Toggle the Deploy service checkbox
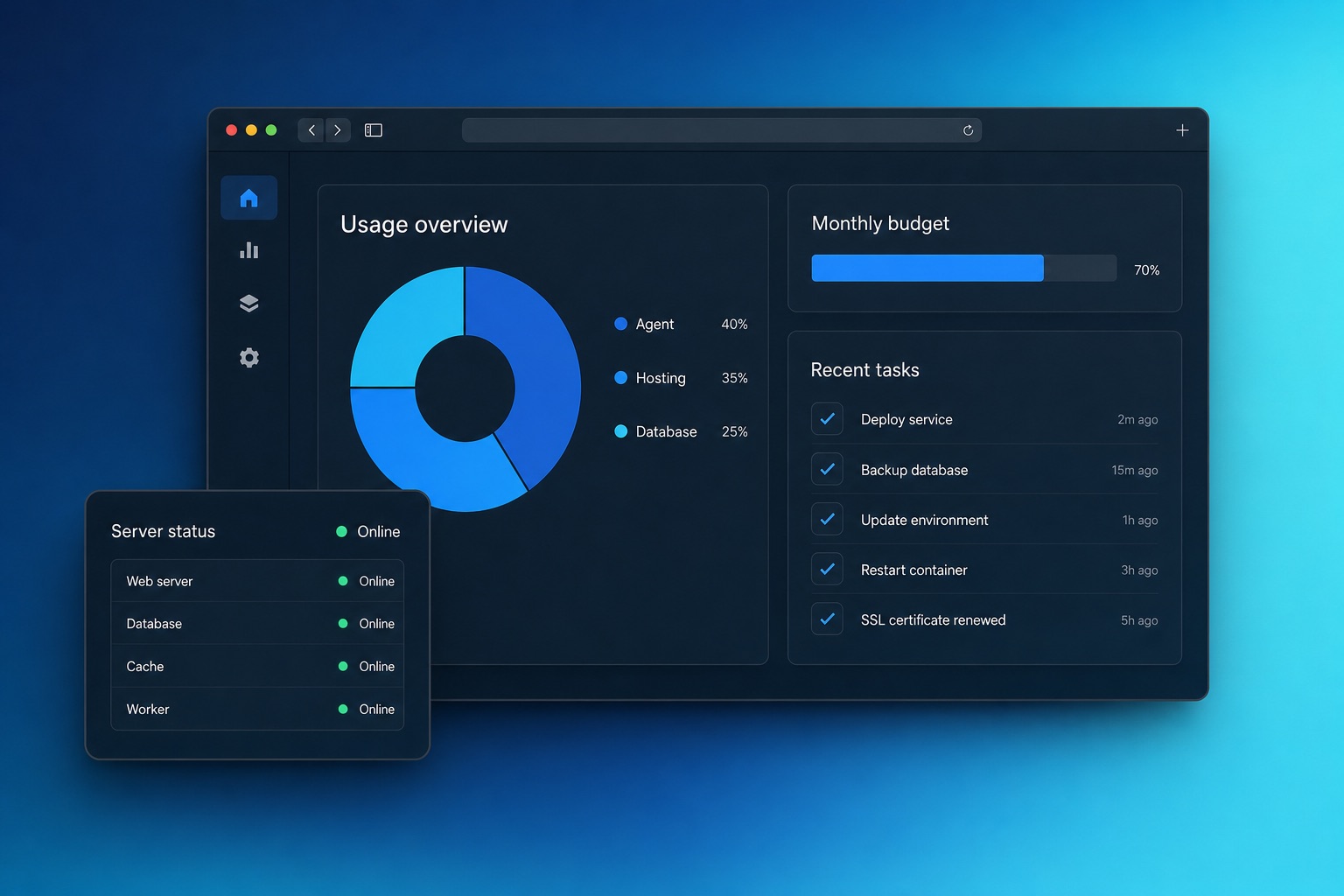 pyautogui.click(x=827, y=419)
